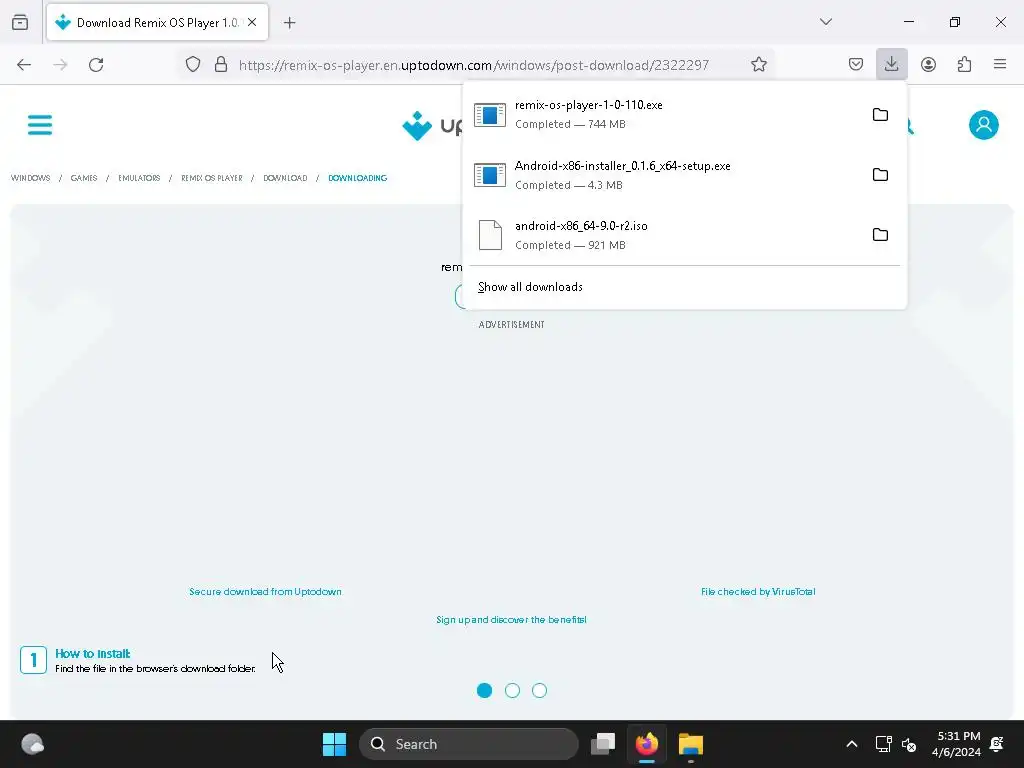Click Sign up and discover the benefits
This screenshot has width=1024, height=768.
(x=511, y=620)
